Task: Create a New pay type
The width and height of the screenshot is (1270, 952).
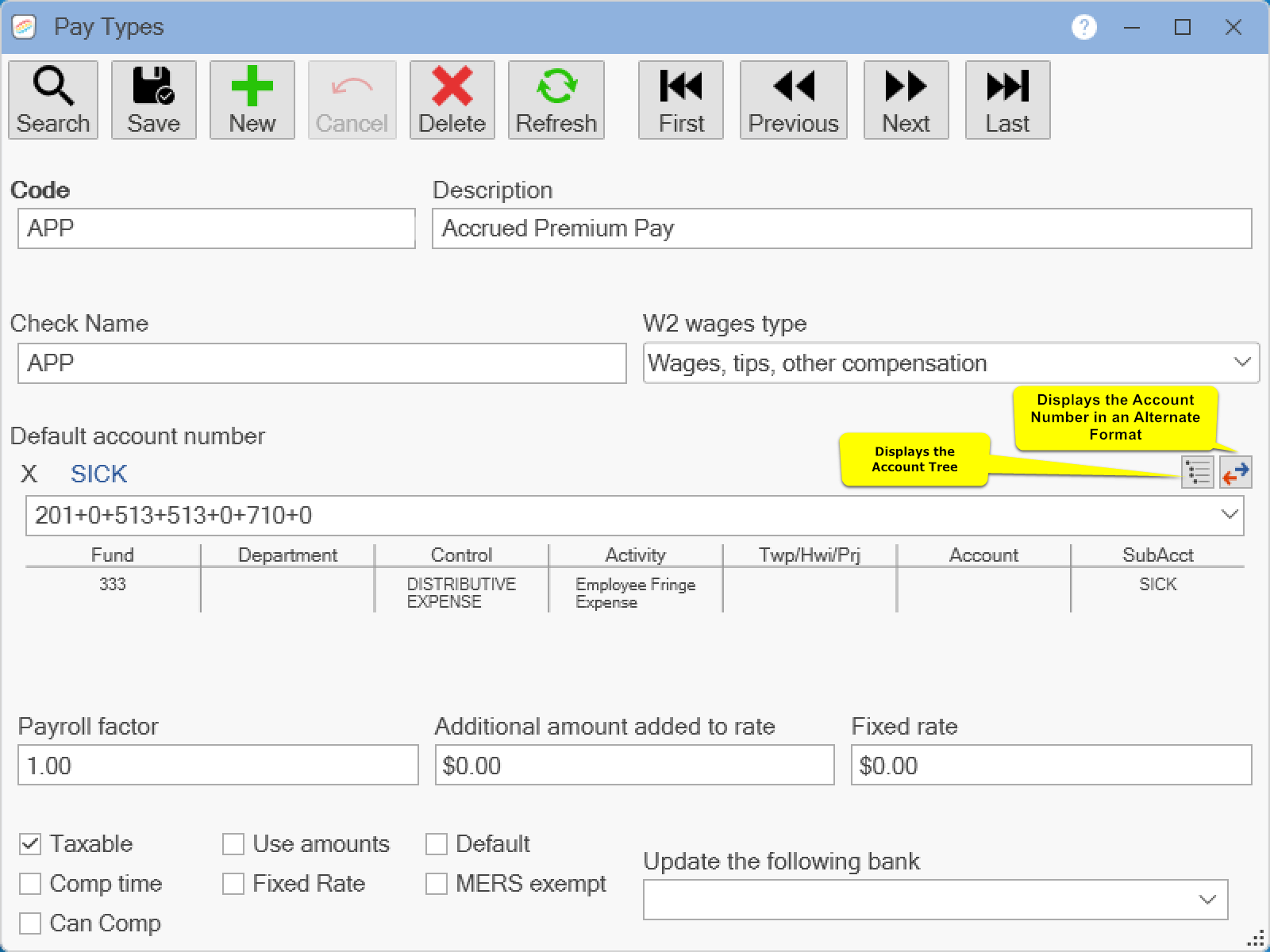Action: click(x=252, y=100)
